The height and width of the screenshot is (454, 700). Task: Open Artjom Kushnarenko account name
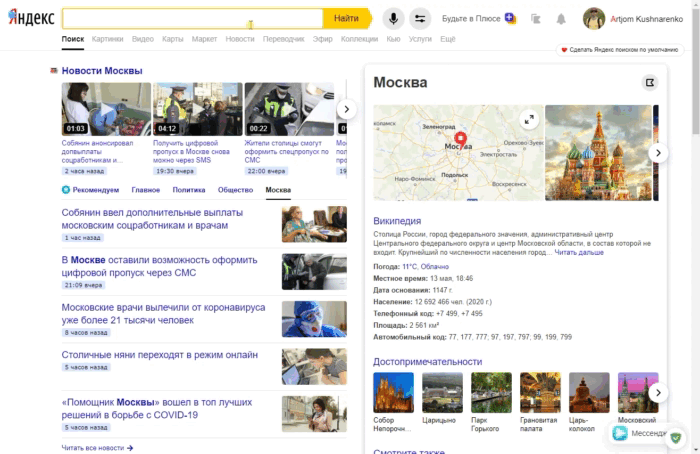(646, 19)
